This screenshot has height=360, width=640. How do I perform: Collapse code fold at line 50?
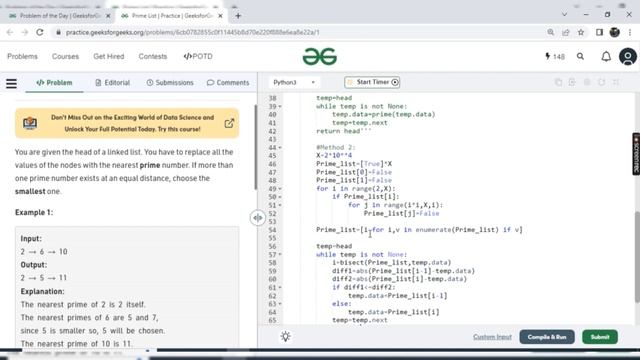280,197
